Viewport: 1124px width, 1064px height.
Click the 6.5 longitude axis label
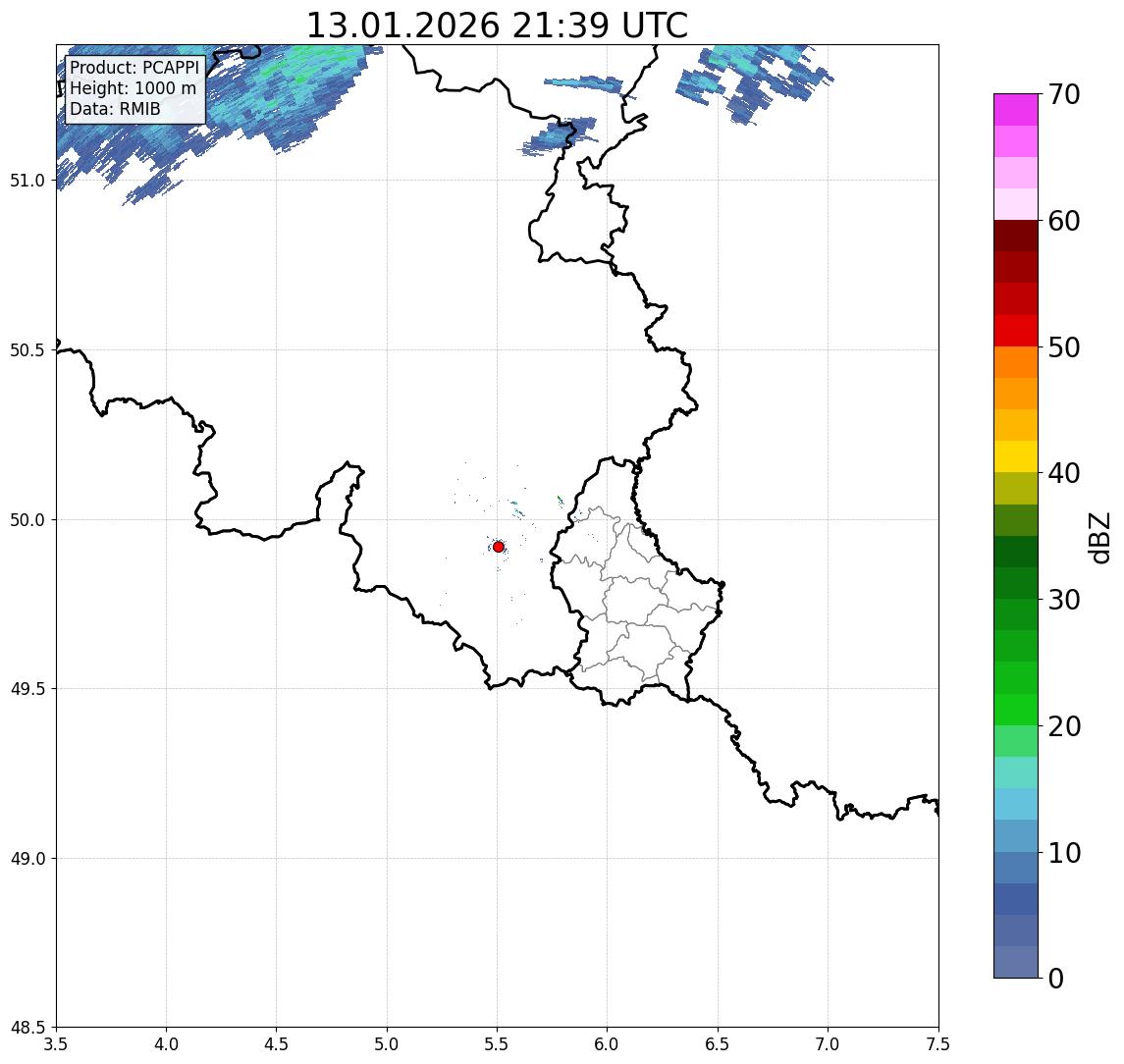[x=719, y=1044]
